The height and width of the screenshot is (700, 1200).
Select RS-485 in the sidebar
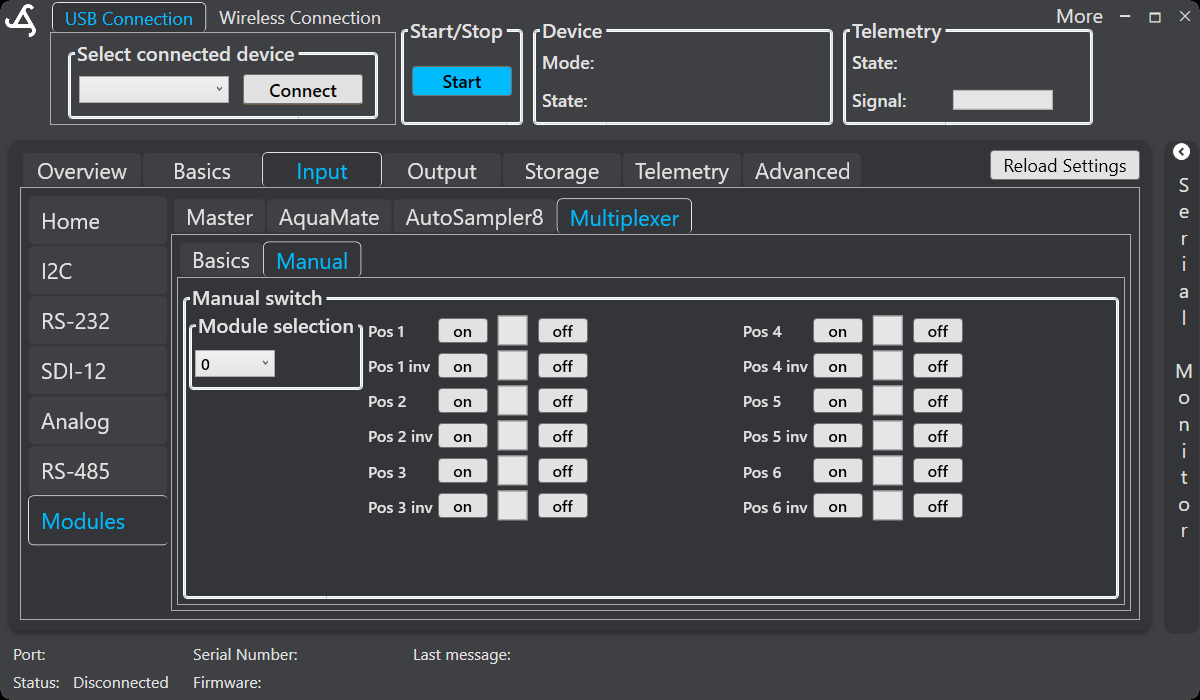tap(97, 471)
